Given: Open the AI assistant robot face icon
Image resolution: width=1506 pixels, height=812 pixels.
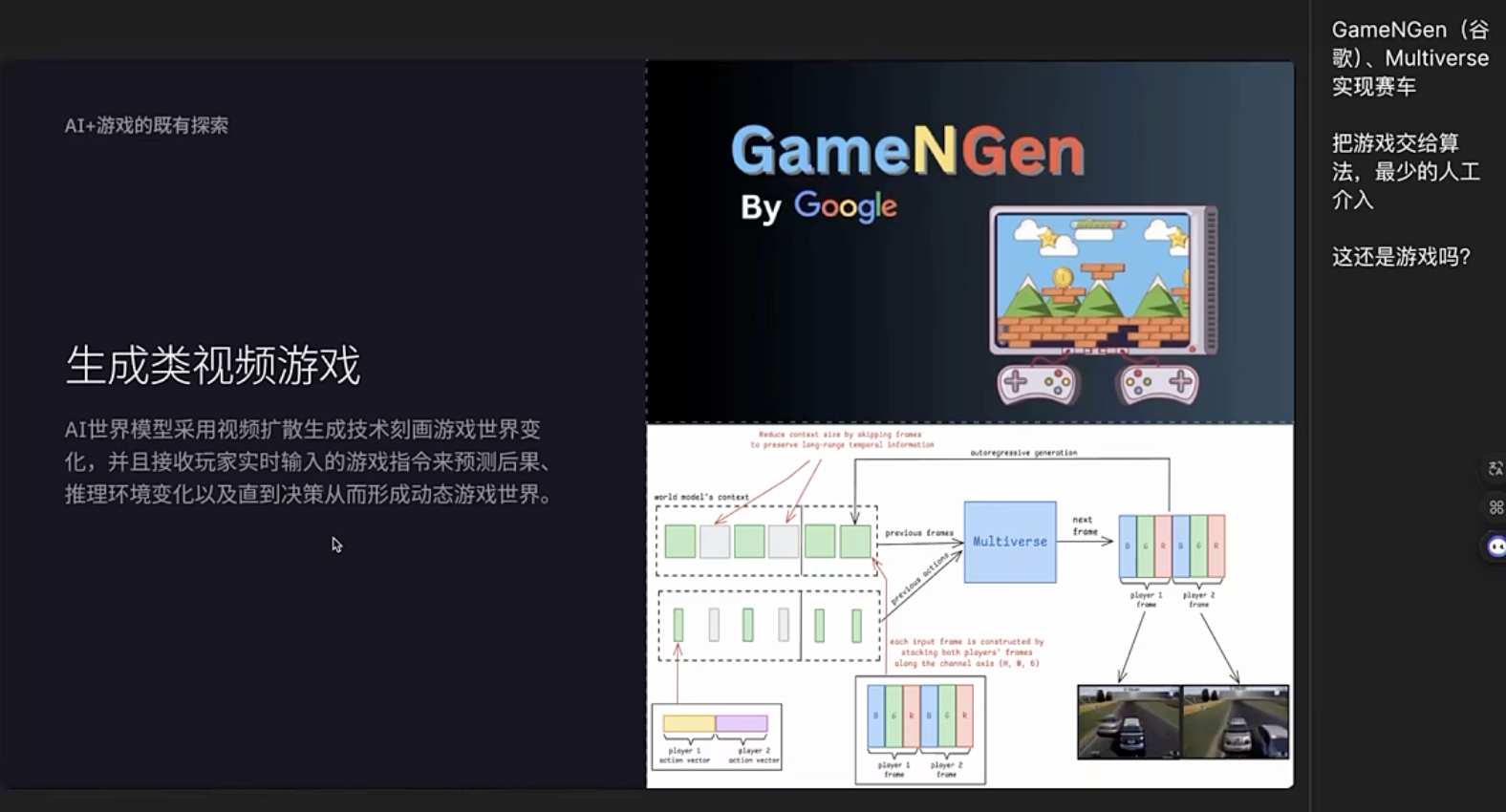Looking at the screenshot, I should pyautogui.click(x=1495, y=546).
